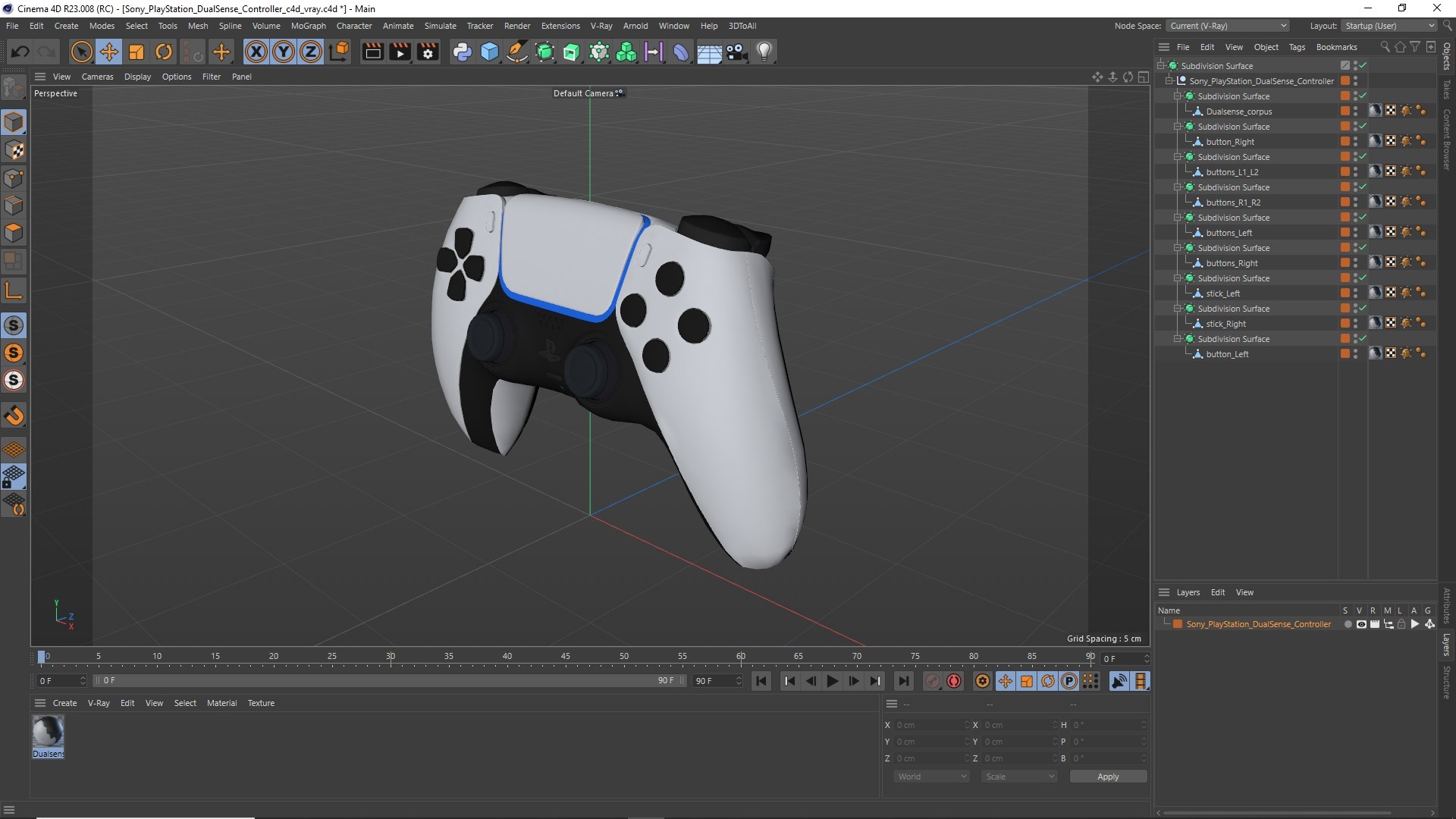Click the Floor environment icon
Image resolution: width=1456 pixels, height=819 pixels.
click(709, 52)
